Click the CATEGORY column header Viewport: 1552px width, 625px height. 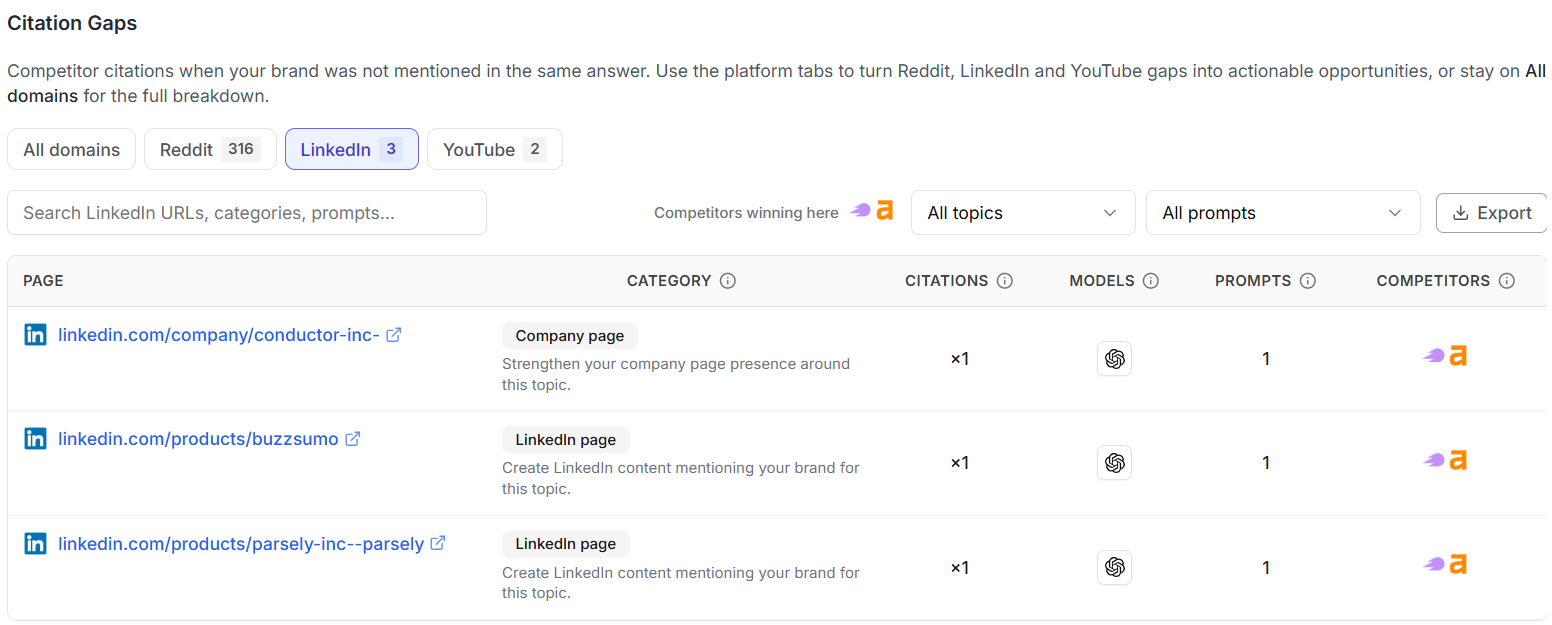coord(669,281)
